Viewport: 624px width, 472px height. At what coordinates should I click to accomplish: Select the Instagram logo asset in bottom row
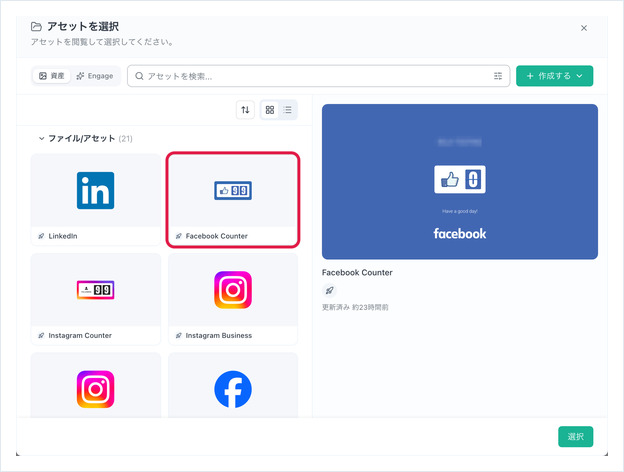[x=96, y=389]
